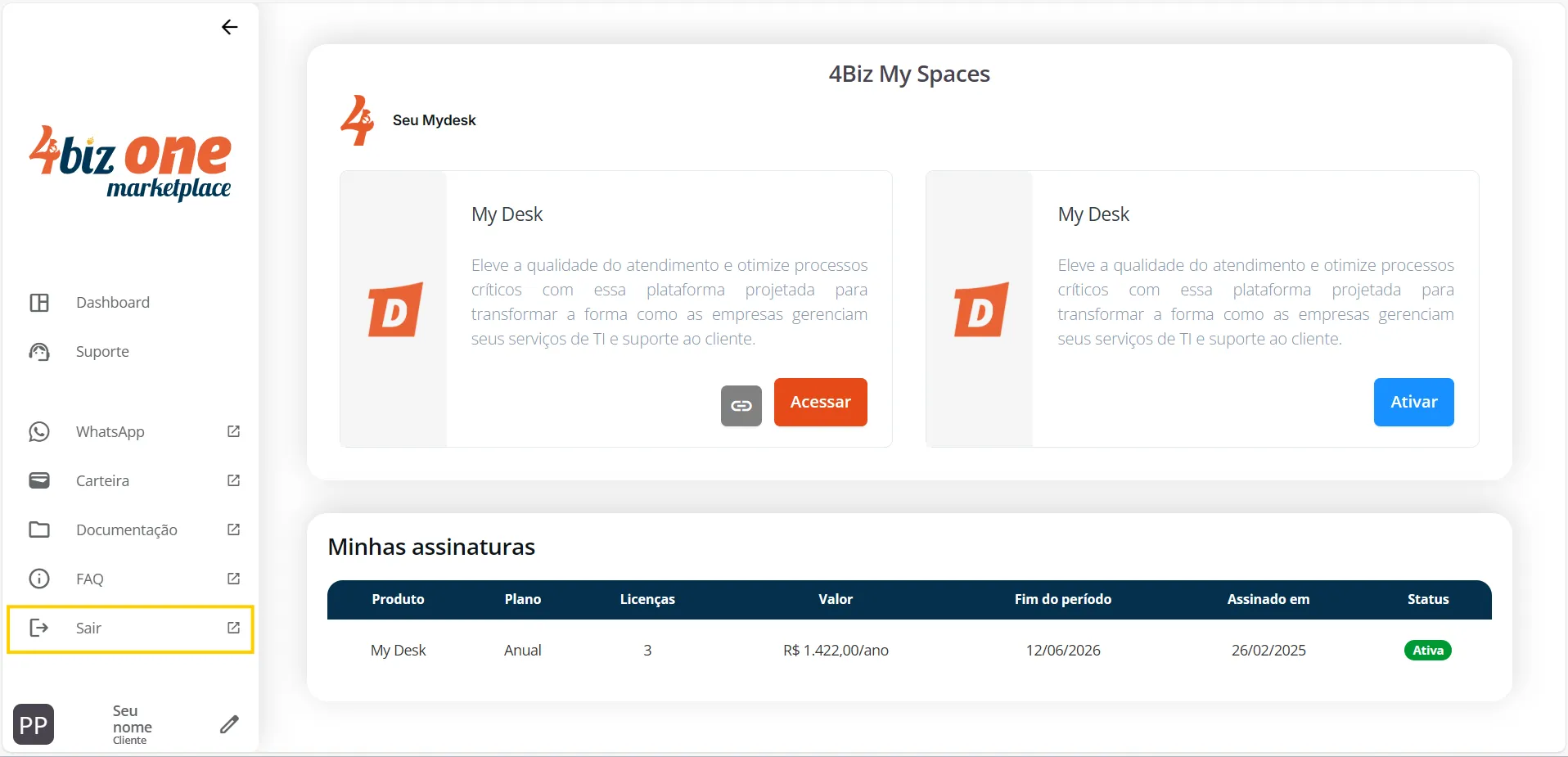The height and width of the screenshot is (757, 1568).
Task: Click My Desk title on the Ativar card
Action: pos(1093,214)
